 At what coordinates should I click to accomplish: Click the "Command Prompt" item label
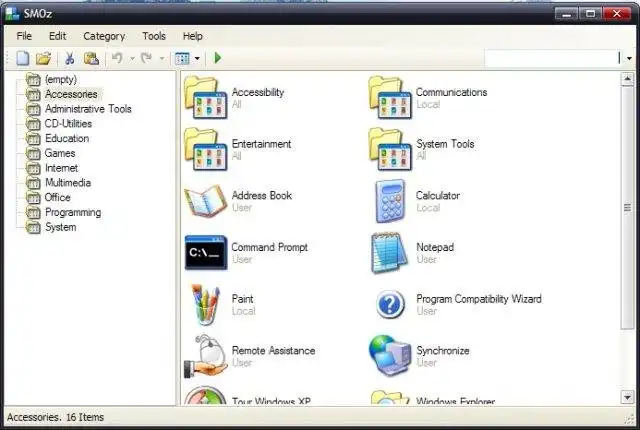tap(269, 247)
